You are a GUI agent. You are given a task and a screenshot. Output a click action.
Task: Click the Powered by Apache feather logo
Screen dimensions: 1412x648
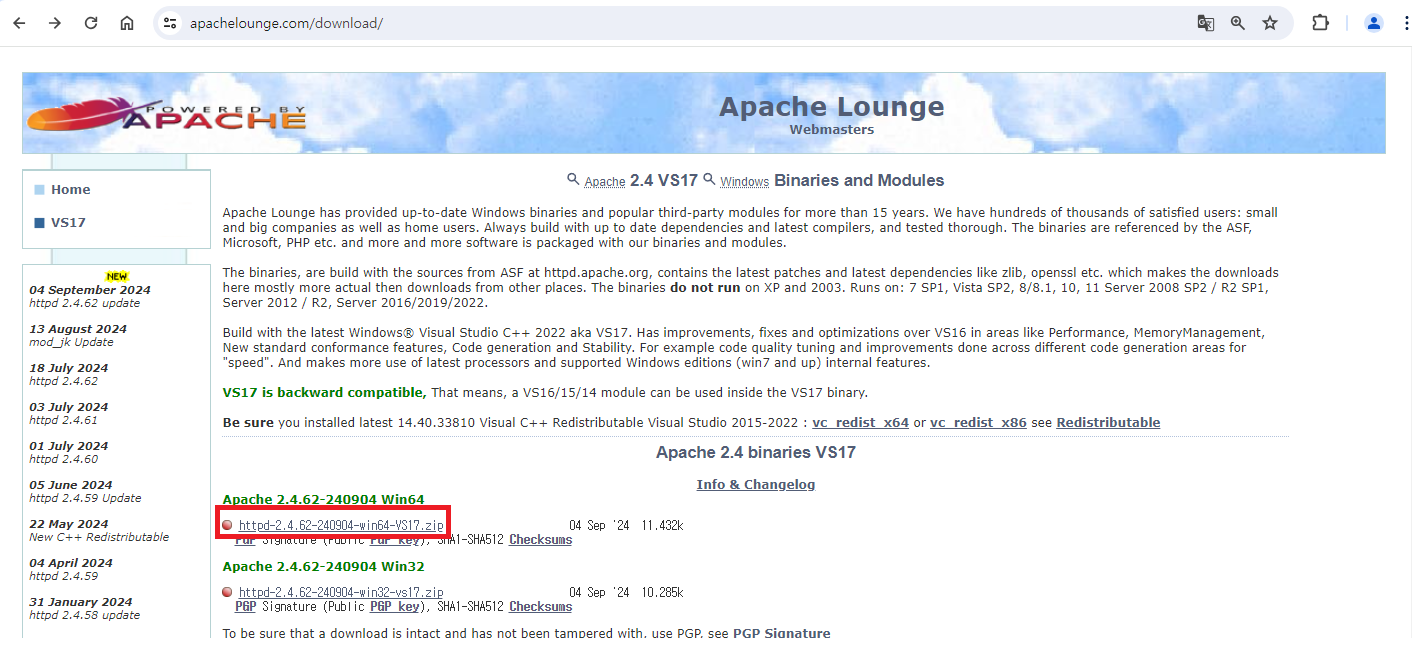click(167, 115)
